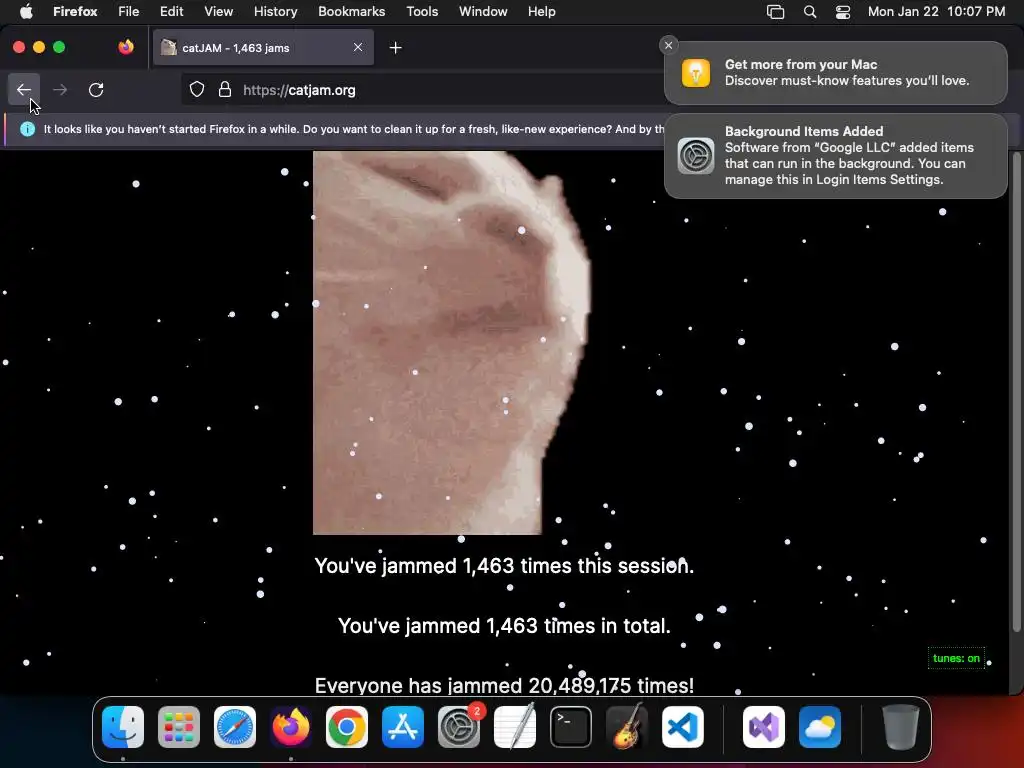This screenshot has width=1024, height=768.
Task: Open the Firefox application menu
Action: coord(75,11)
